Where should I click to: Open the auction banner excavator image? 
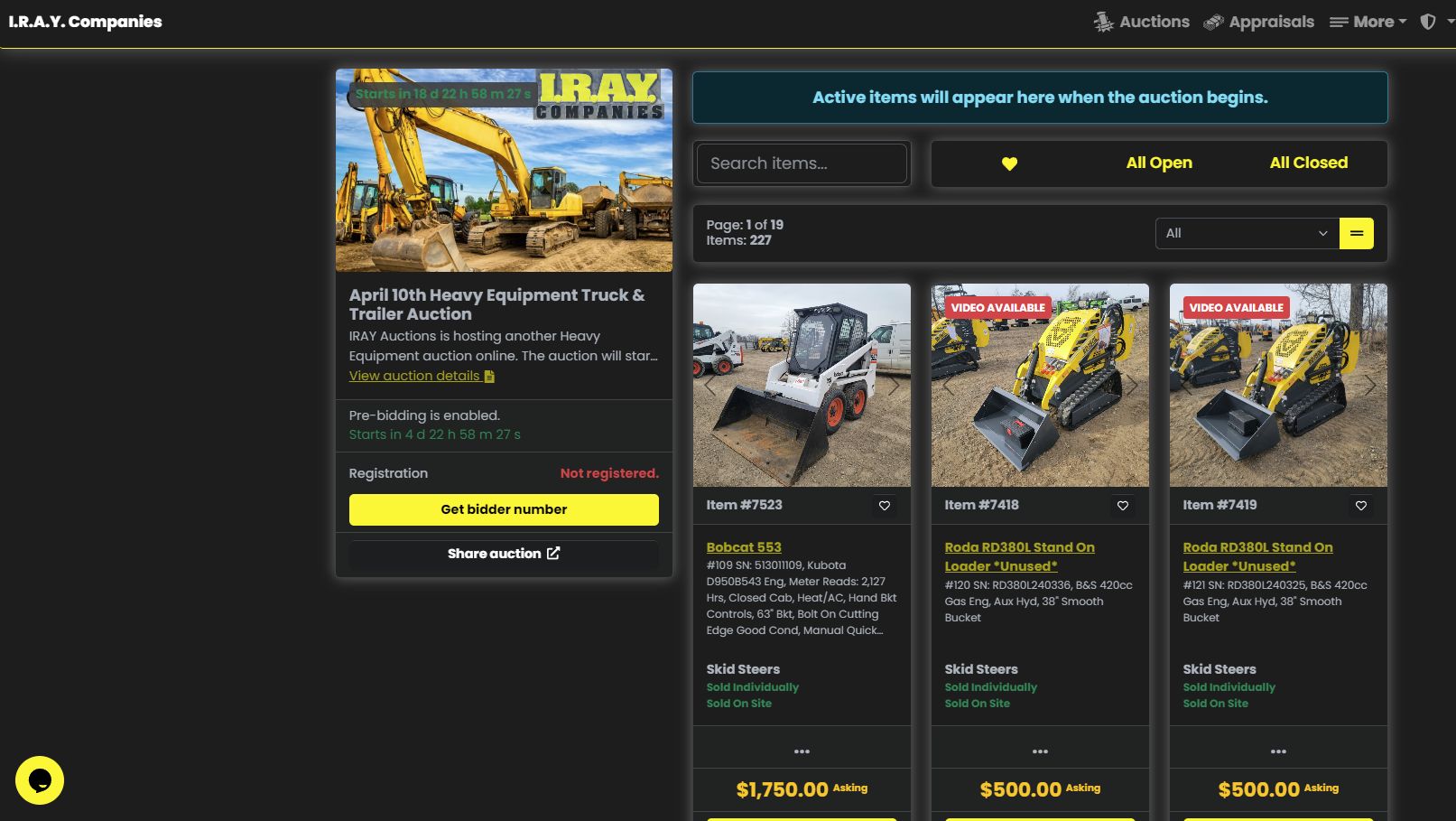(x=504, y=171)
